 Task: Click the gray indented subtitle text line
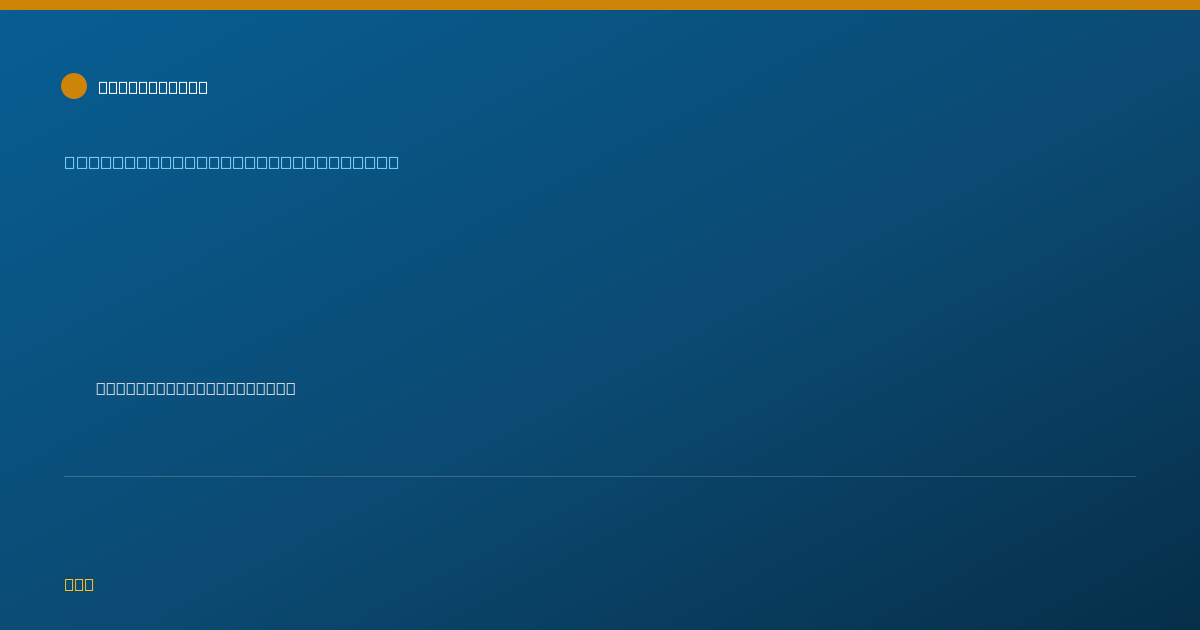pyautogui.click(x=196, y=388)
